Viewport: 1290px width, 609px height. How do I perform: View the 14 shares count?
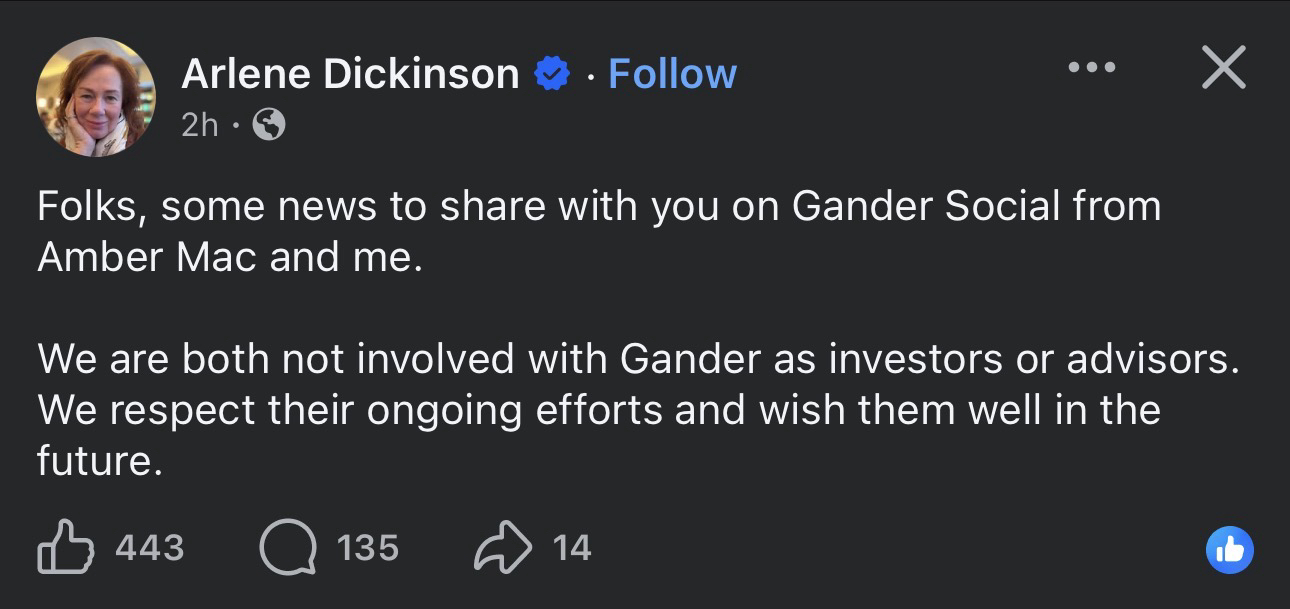click(572, 548)
